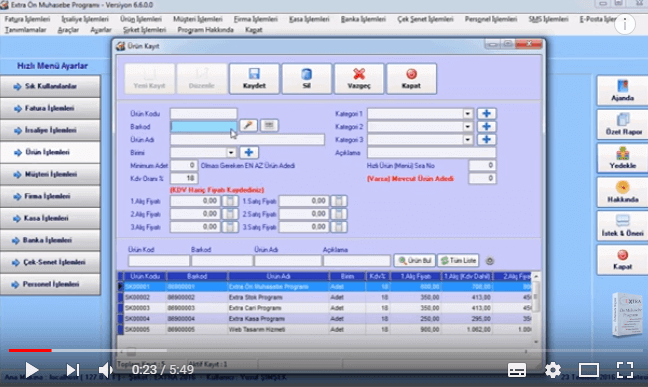Open the Tanımlamalar menu
Screen dimensions: 648x387
[25, 30]
